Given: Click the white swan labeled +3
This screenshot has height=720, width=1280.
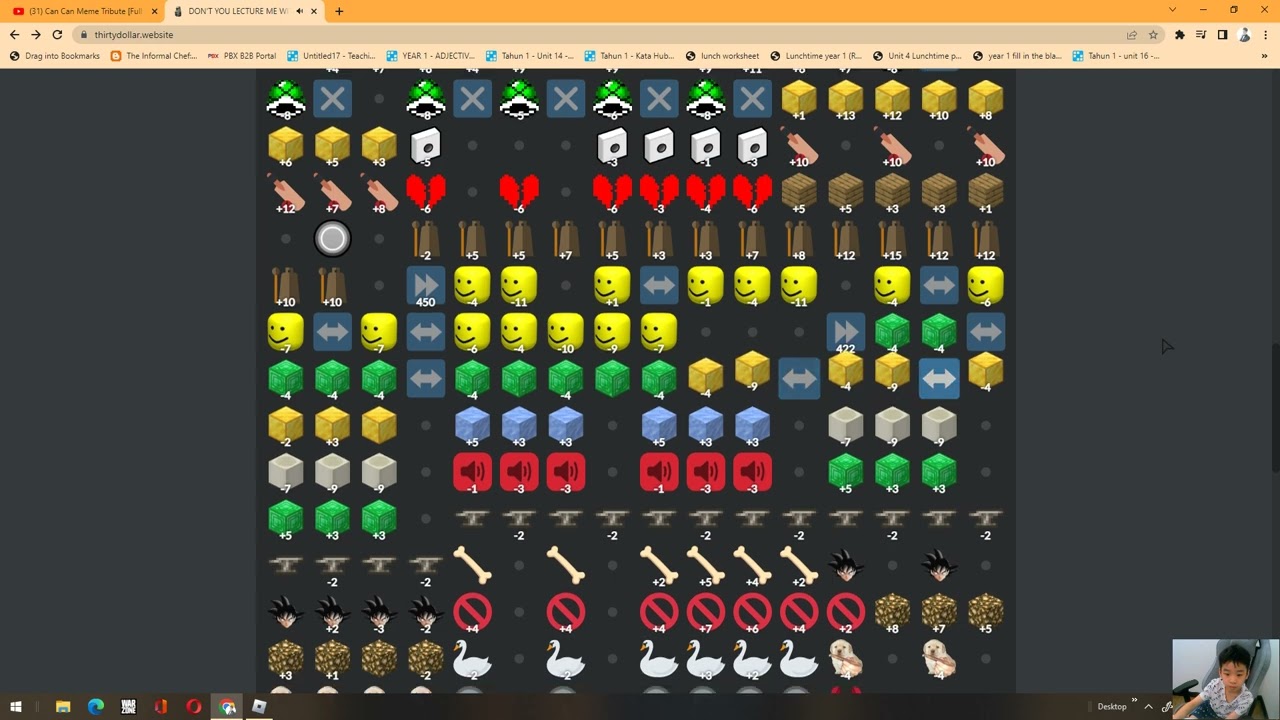Looking at the screenshot, I should click(706, 660).
